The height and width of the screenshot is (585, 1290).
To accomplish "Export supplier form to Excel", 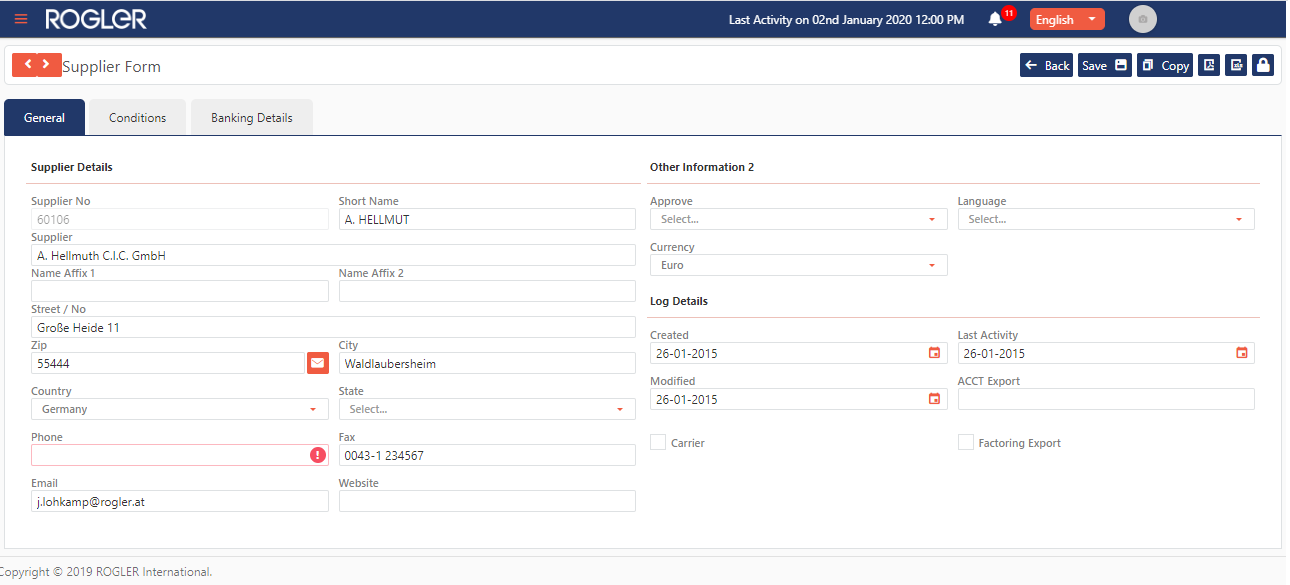I will pos(1236,65).
